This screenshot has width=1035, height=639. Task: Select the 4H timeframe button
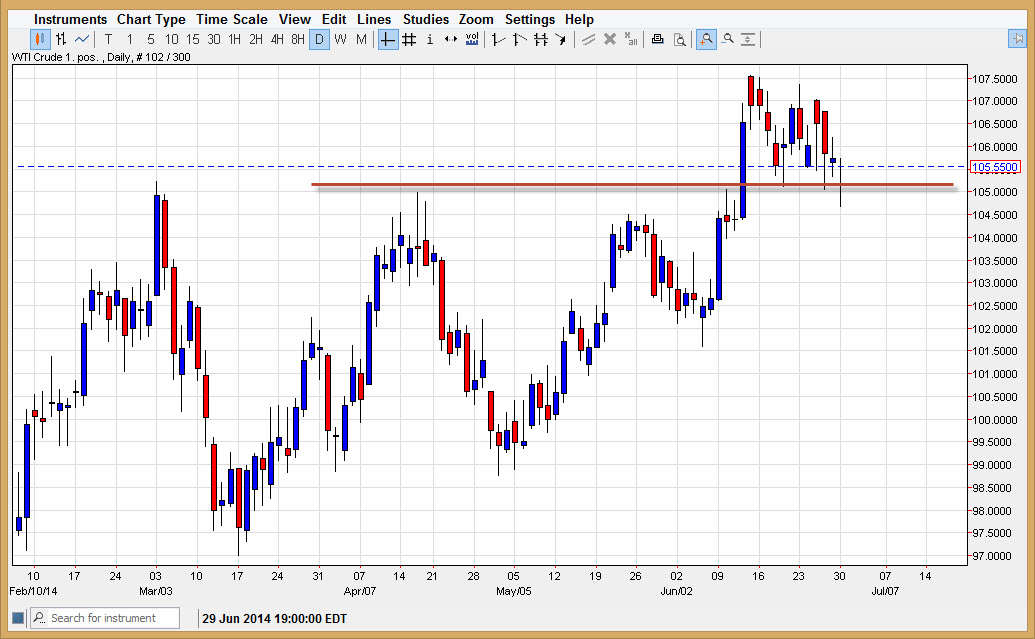[x=277, y=39]
